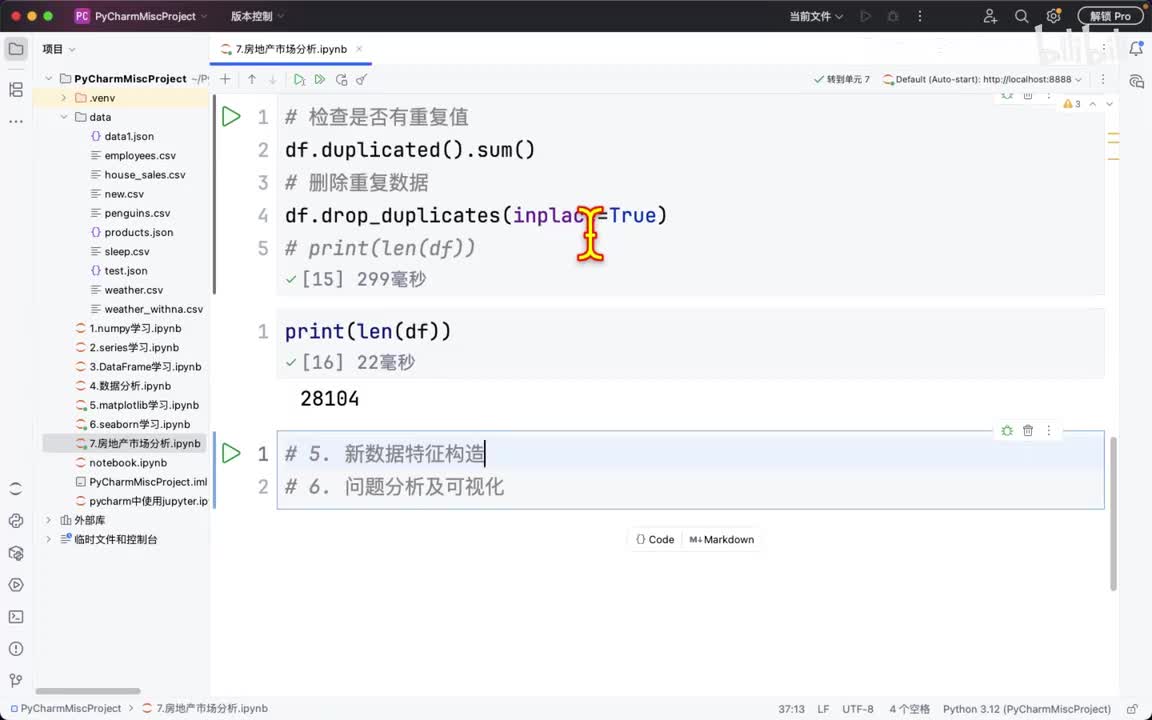This screenshot has height=720, width=1152.
Task: Open 当前文件 run configuration dropdown
Action: [x=816, y=16]
